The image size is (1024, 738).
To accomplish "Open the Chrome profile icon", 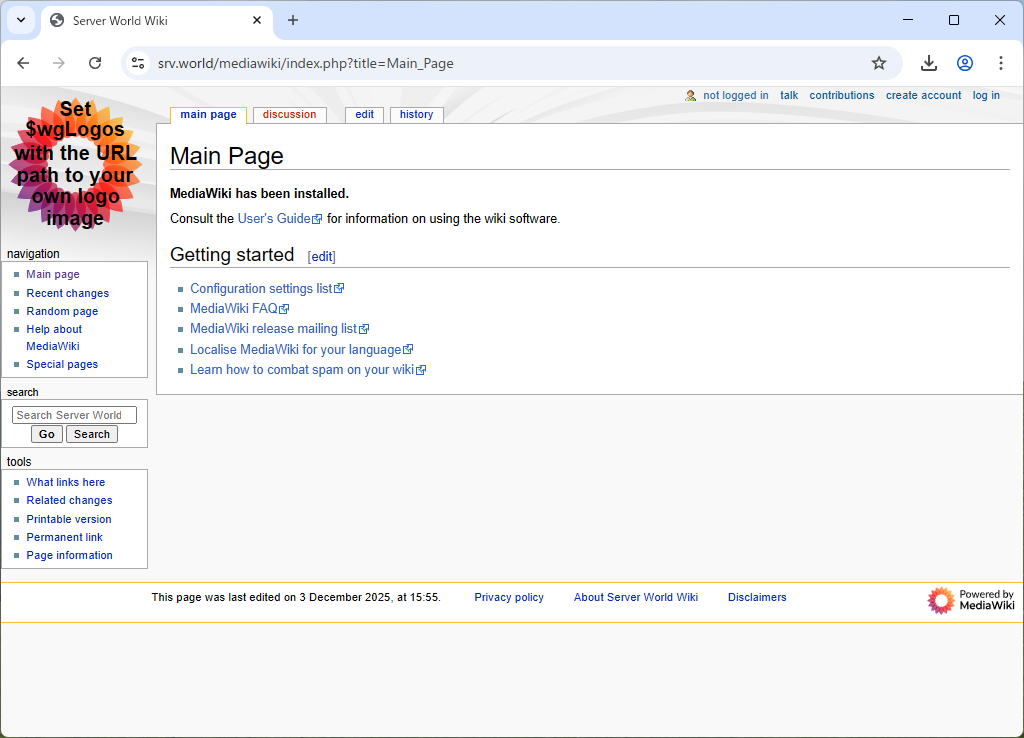I will 965,63.
